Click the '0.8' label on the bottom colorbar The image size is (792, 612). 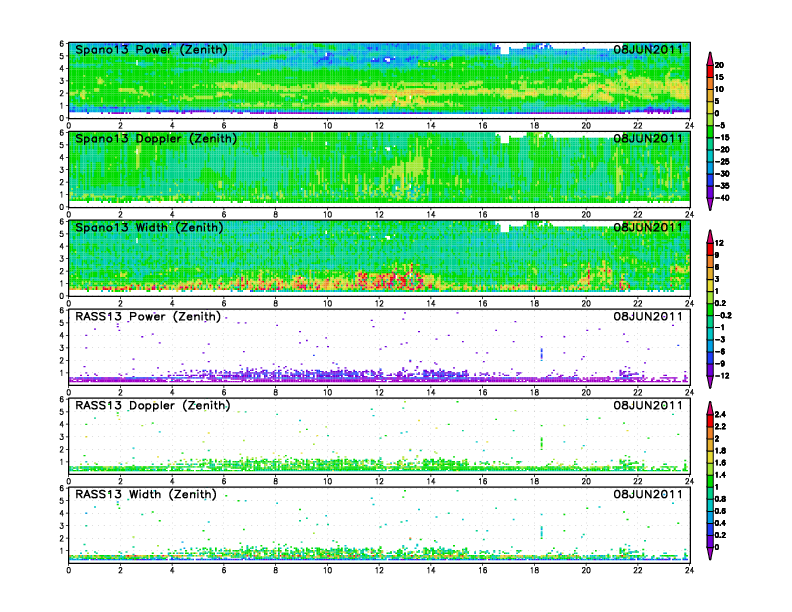[x=720, y=499]
